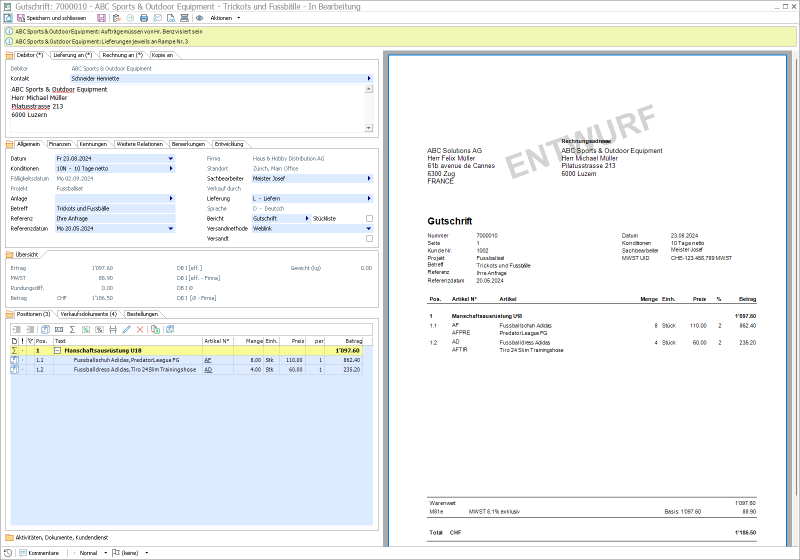Switch to the Entwicklung tab

click(229, 144)
